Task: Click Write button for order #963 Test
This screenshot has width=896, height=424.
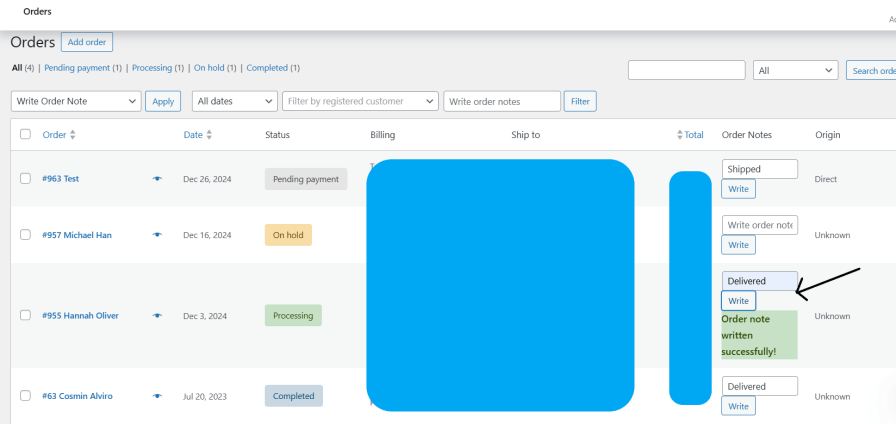Action: click(x=738, y=189)
